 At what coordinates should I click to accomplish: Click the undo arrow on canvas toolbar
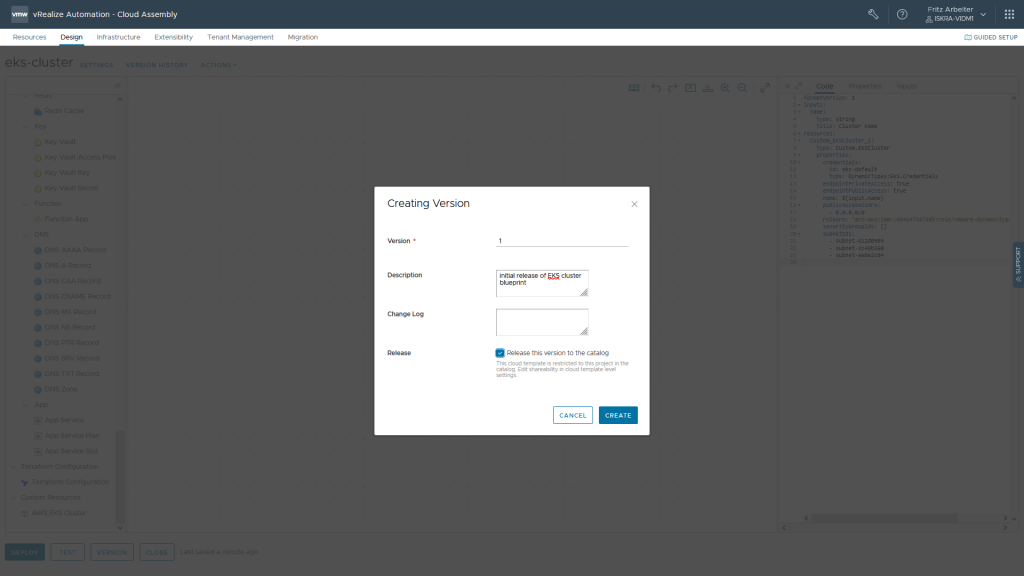click(656, 88)
